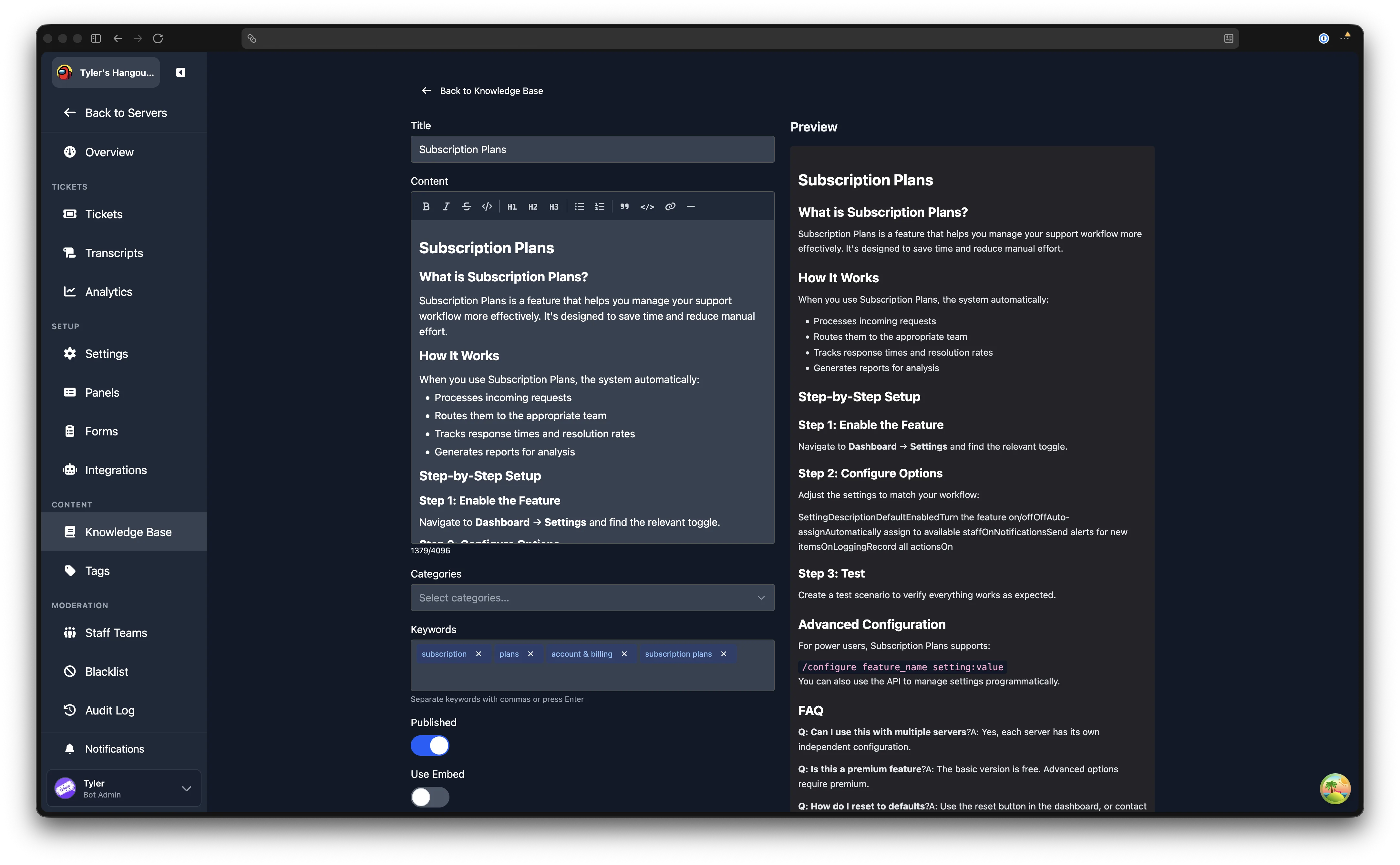Open the Settings page
Viewport: 1400px width, 865px height.
[124, 354]
